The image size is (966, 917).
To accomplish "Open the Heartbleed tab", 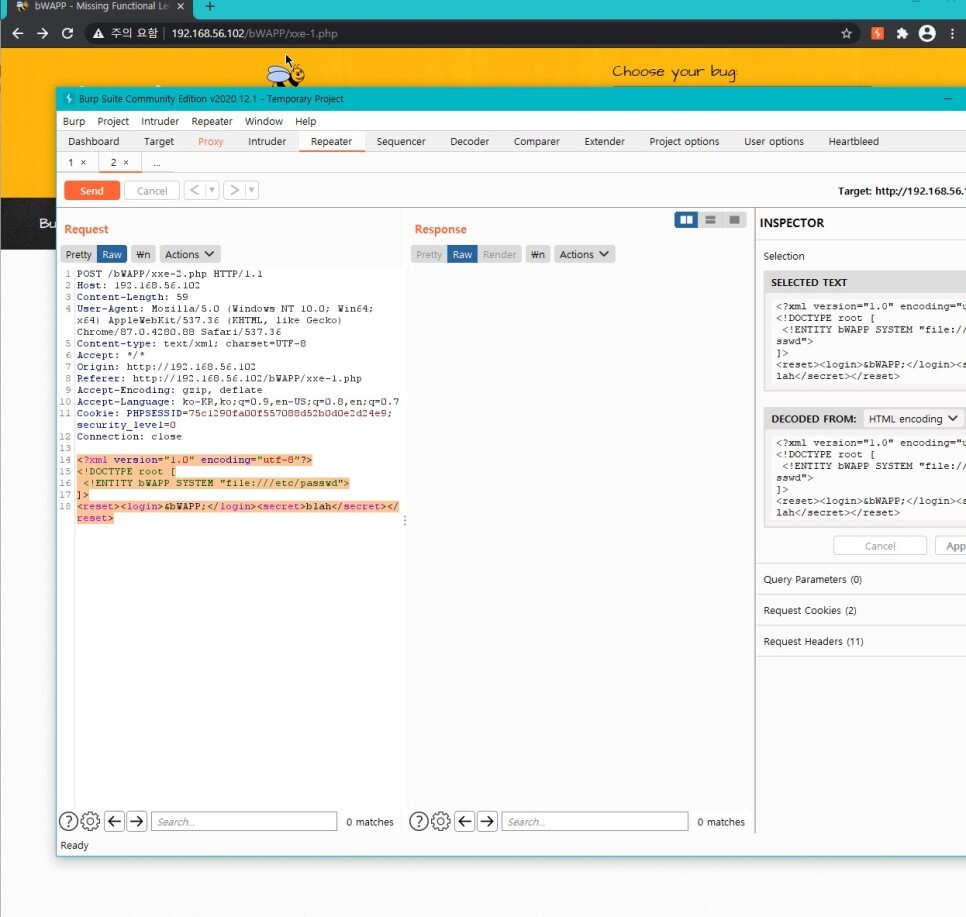I will click(853, 141).
